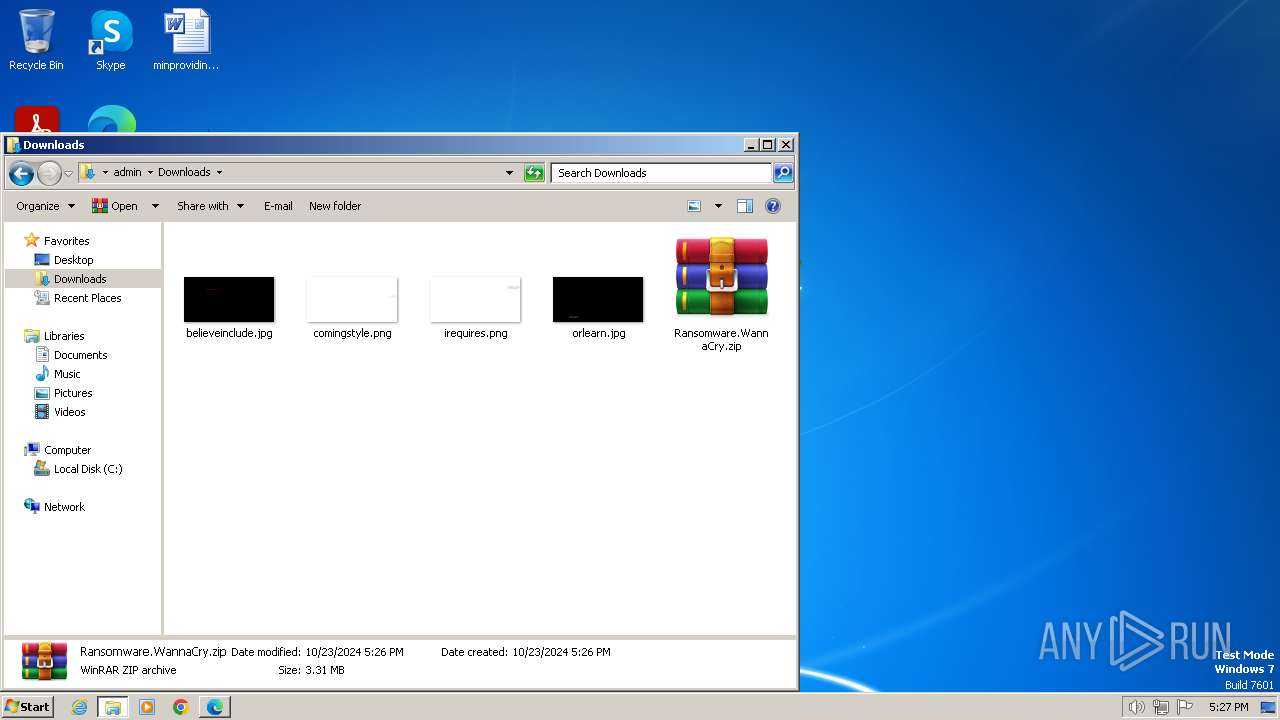
Task: Click the Date created value in details pane
Action: pos(561,652)
